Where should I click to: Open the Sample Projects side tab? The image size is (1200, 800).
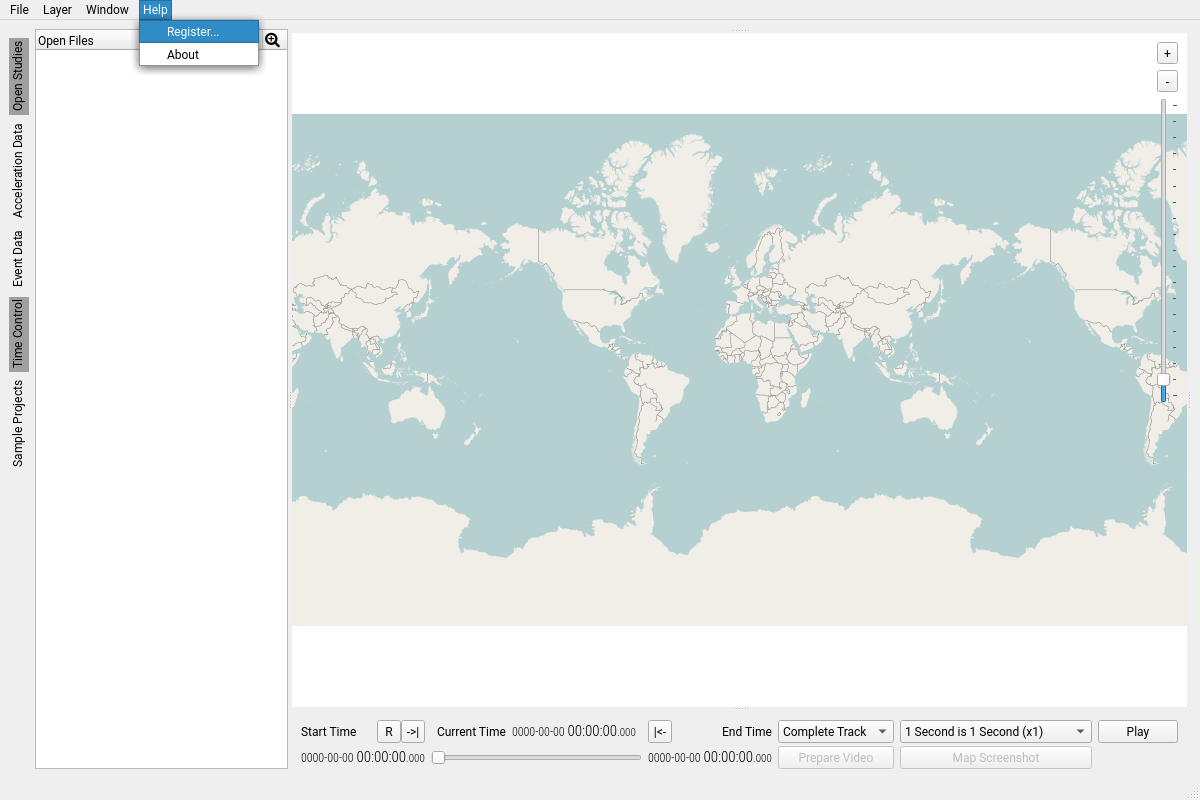pos(19,423)
